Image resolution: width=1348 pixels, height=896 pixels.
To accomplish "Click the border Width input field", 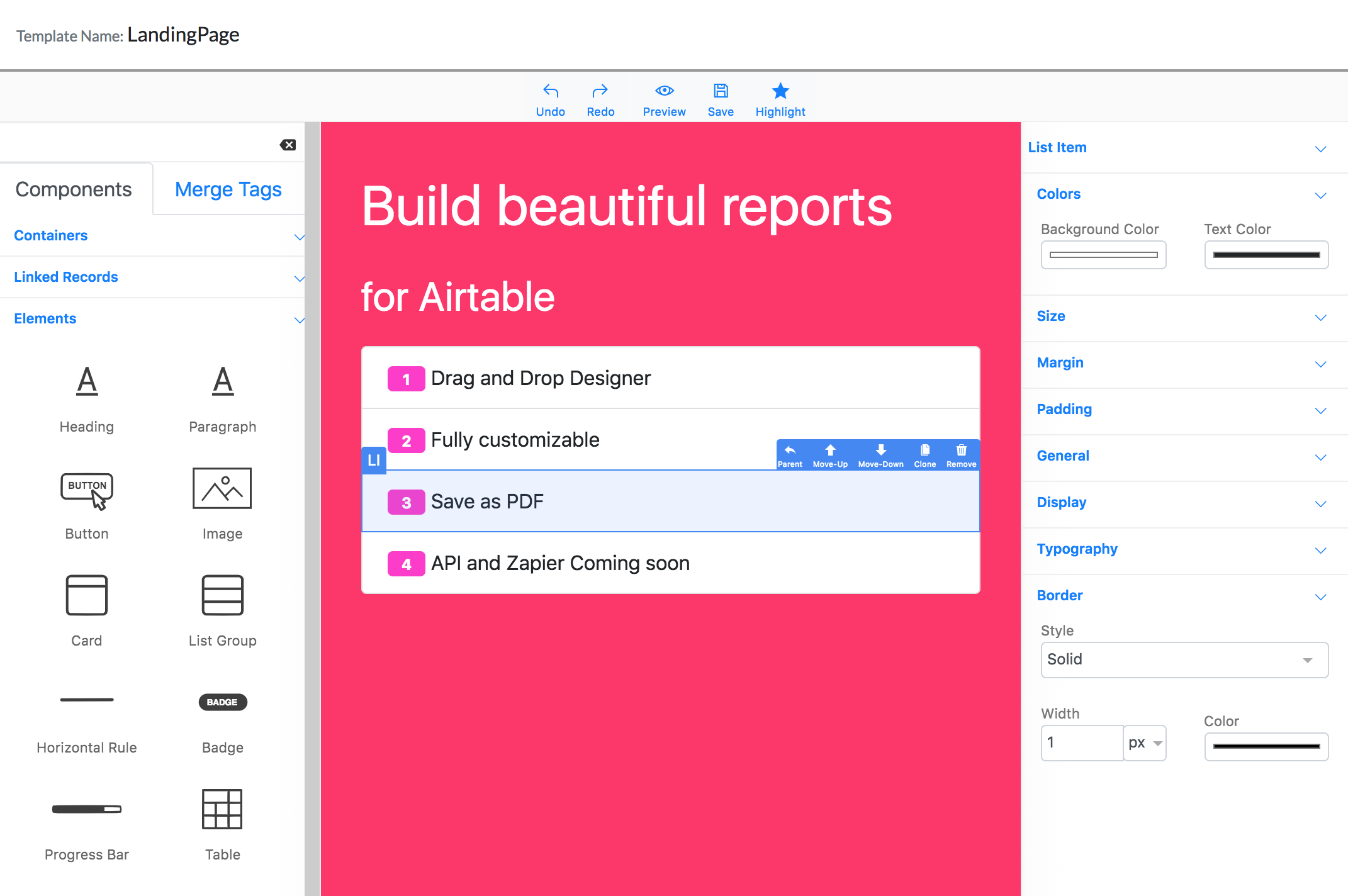I will click(1082, 743).
